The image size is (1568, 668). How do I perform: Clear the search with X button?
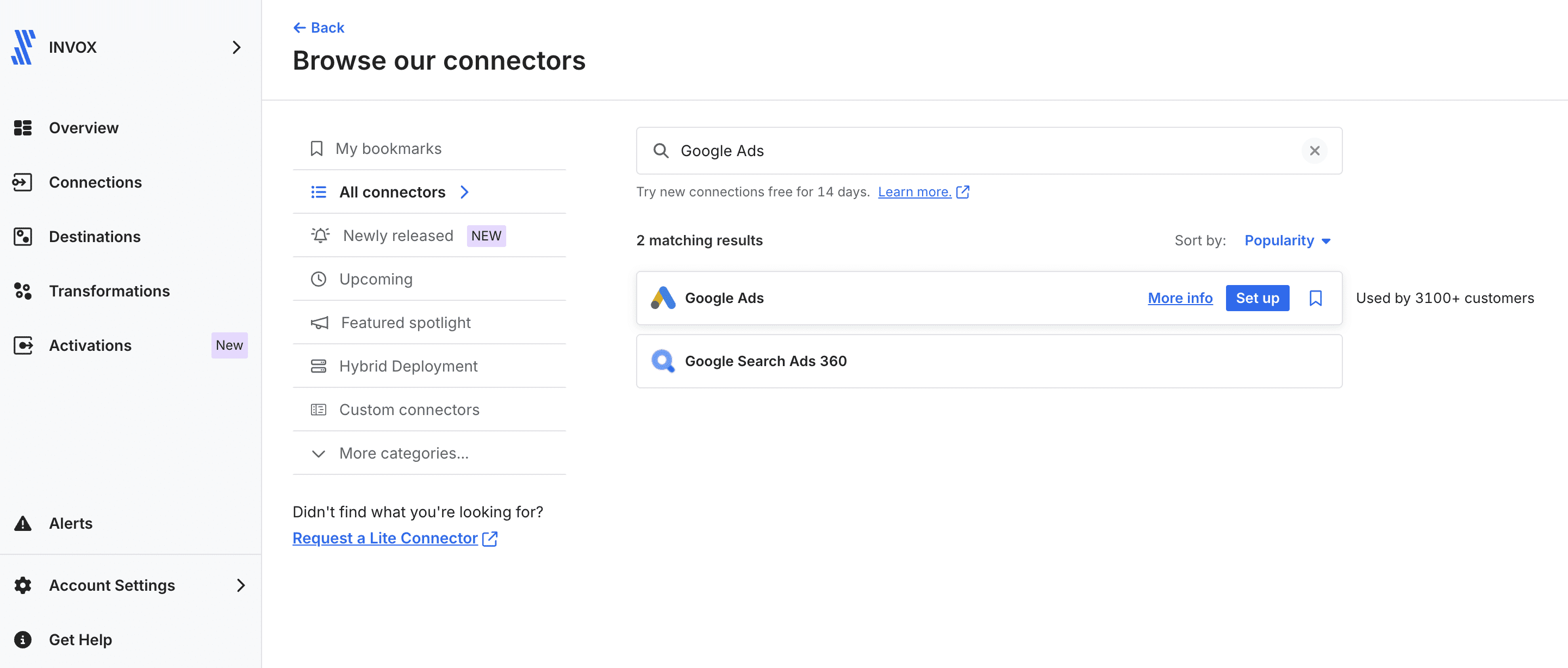coord(1315,150)
